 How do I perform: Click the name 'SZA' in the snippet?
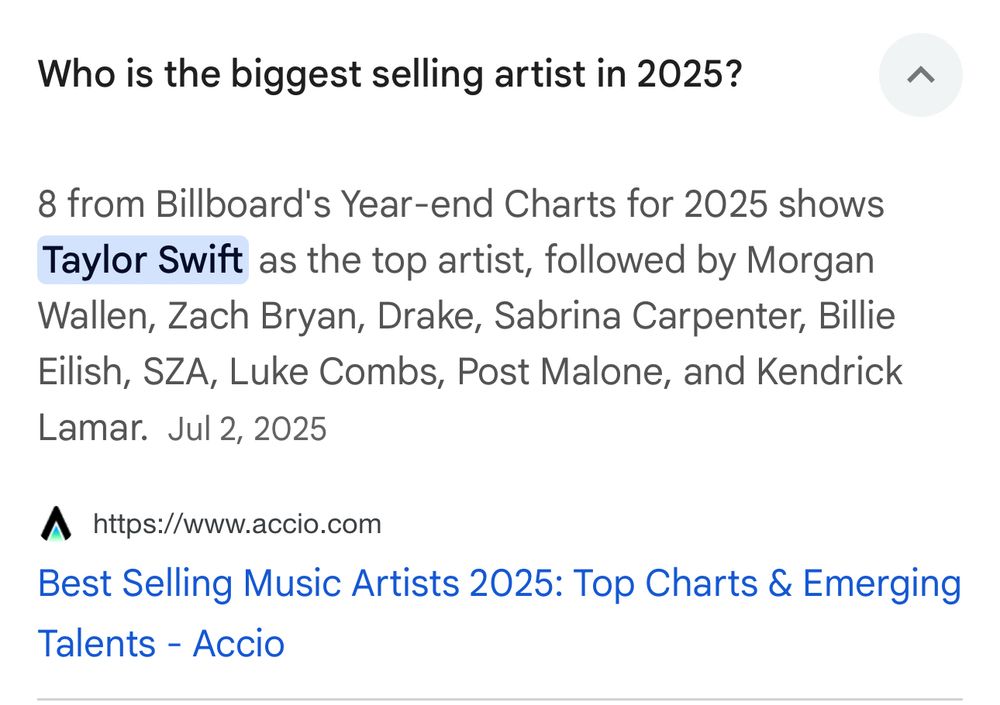[x=176, y=372]
